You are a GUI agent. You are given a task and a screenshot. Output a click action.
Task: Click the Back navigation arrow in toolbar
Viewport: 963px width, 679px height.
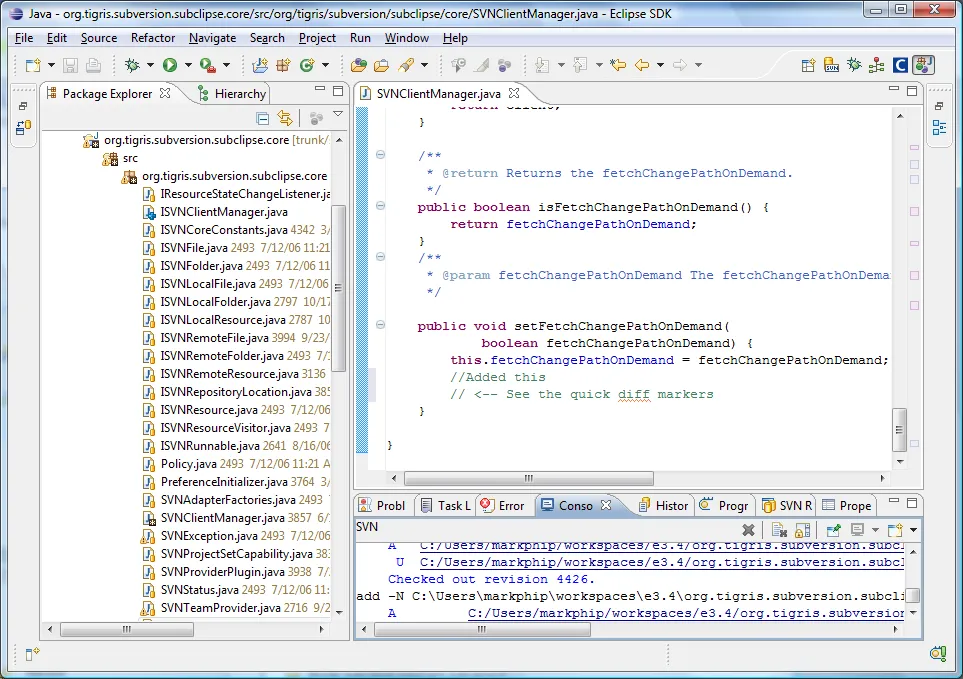pyautogui.click(x=642, y=65)
